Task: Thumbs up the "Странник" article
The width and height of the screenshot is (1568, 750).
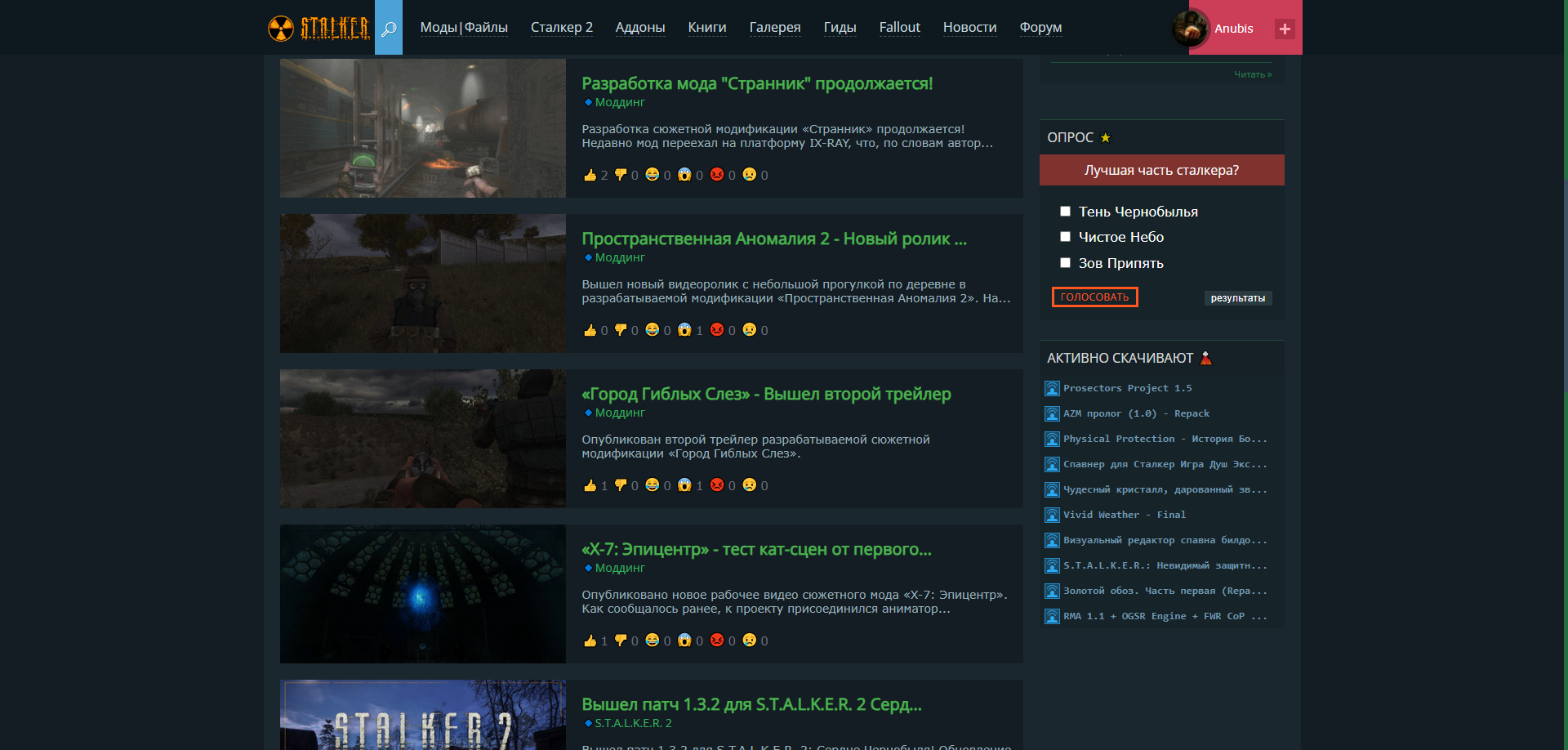Action: coord(590,175)
